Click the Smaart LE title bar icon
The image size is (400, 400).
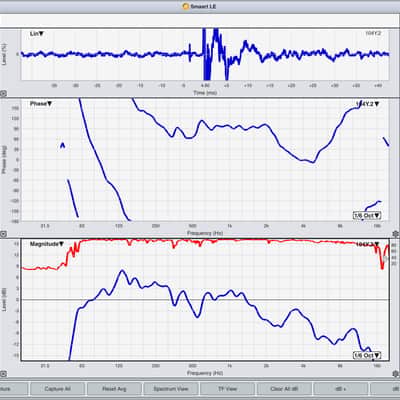[186, 6]
